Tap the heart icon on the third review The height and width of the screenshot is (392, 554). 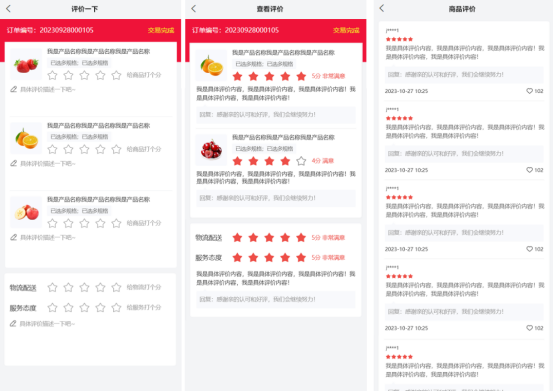click(529, 249)
